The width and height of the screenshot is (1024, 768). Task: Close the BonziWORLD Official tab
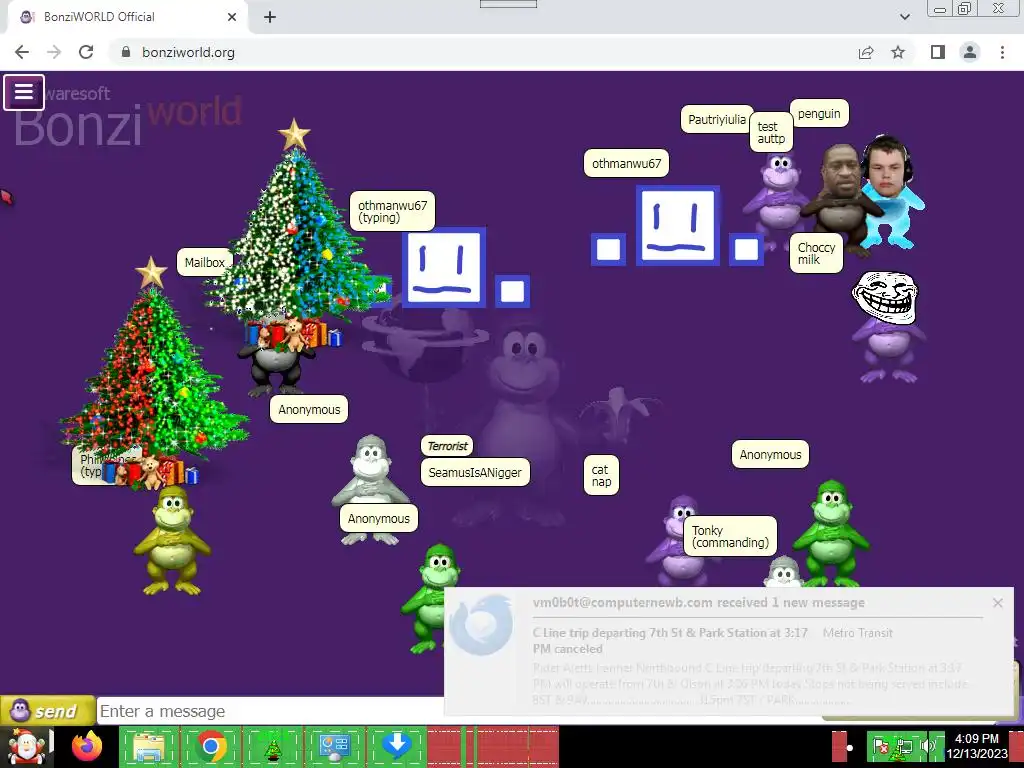click(232, 17)
